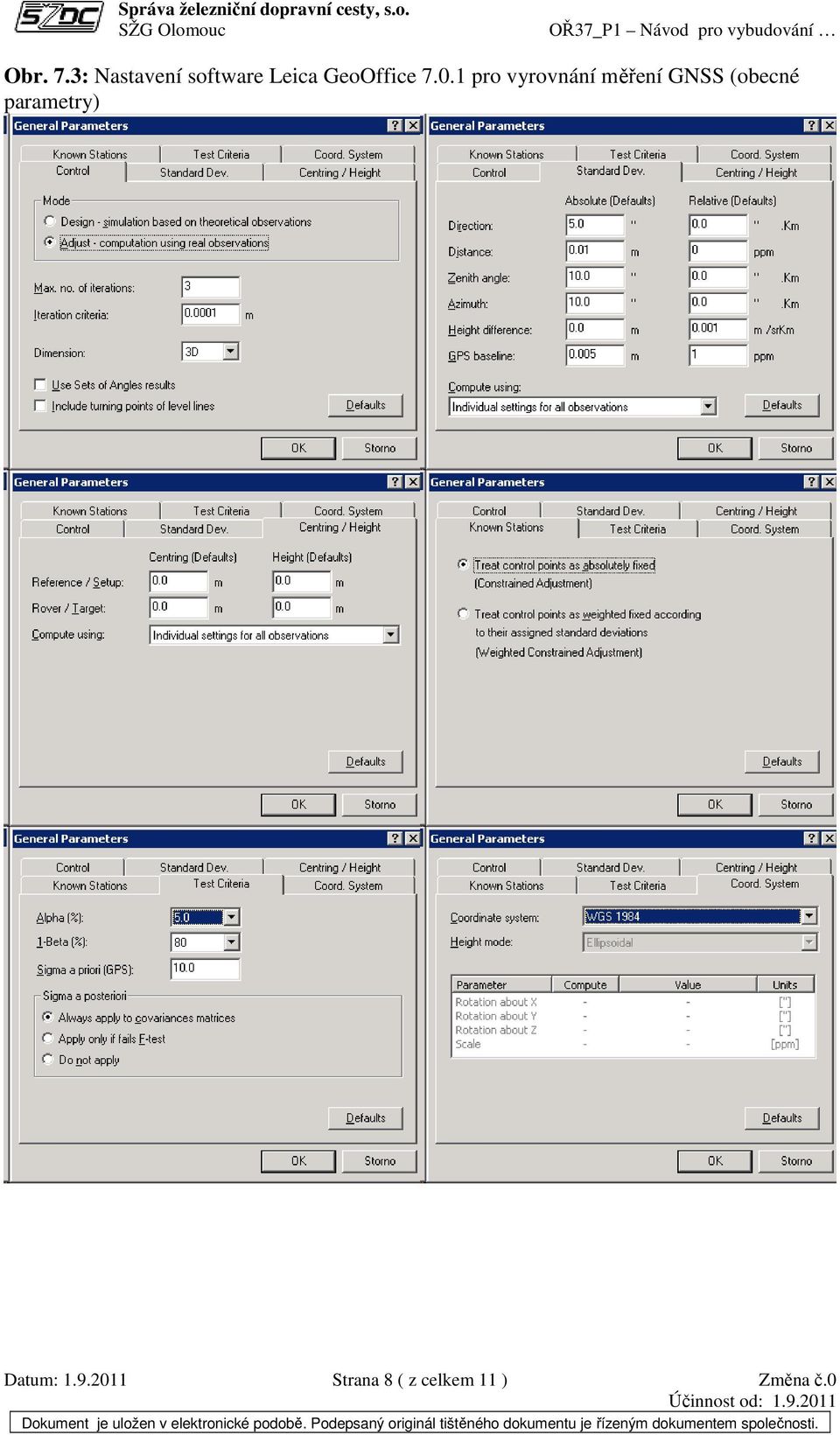
Task: Click relative GPS baseline ppm field
Action: pos(718,355)
